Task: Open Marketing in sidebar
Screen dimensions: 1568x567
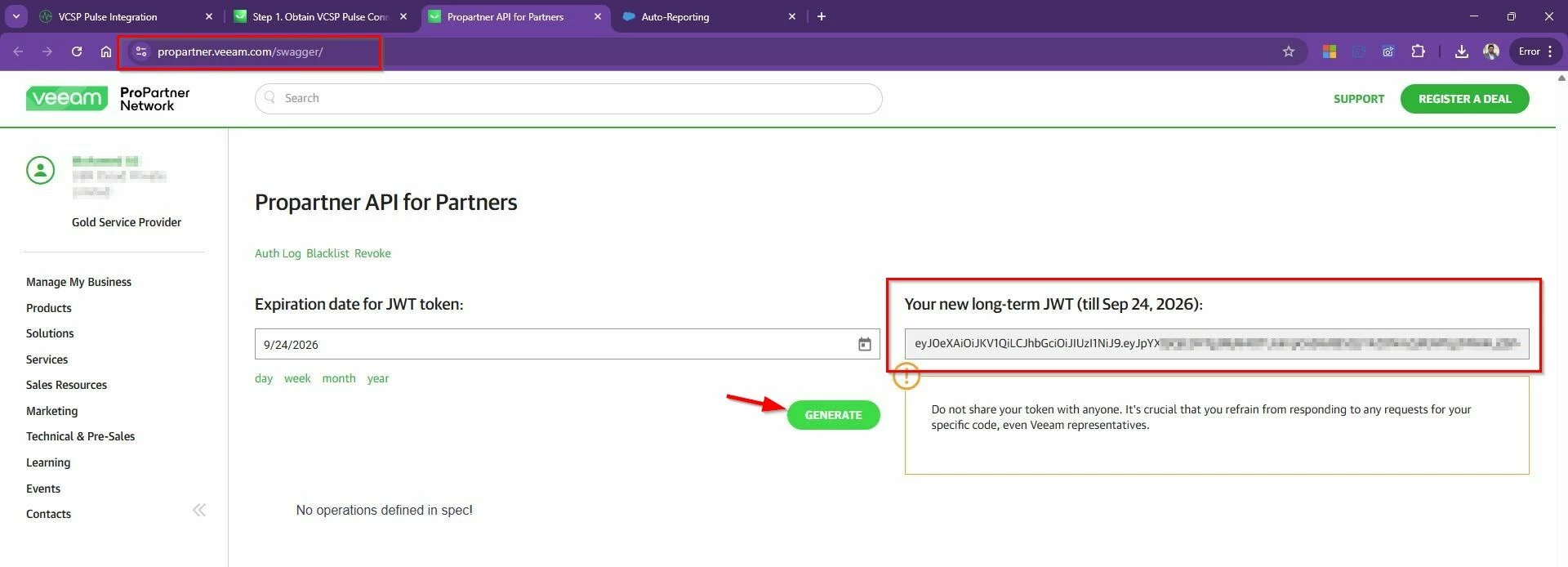Action: coord(51,411)
